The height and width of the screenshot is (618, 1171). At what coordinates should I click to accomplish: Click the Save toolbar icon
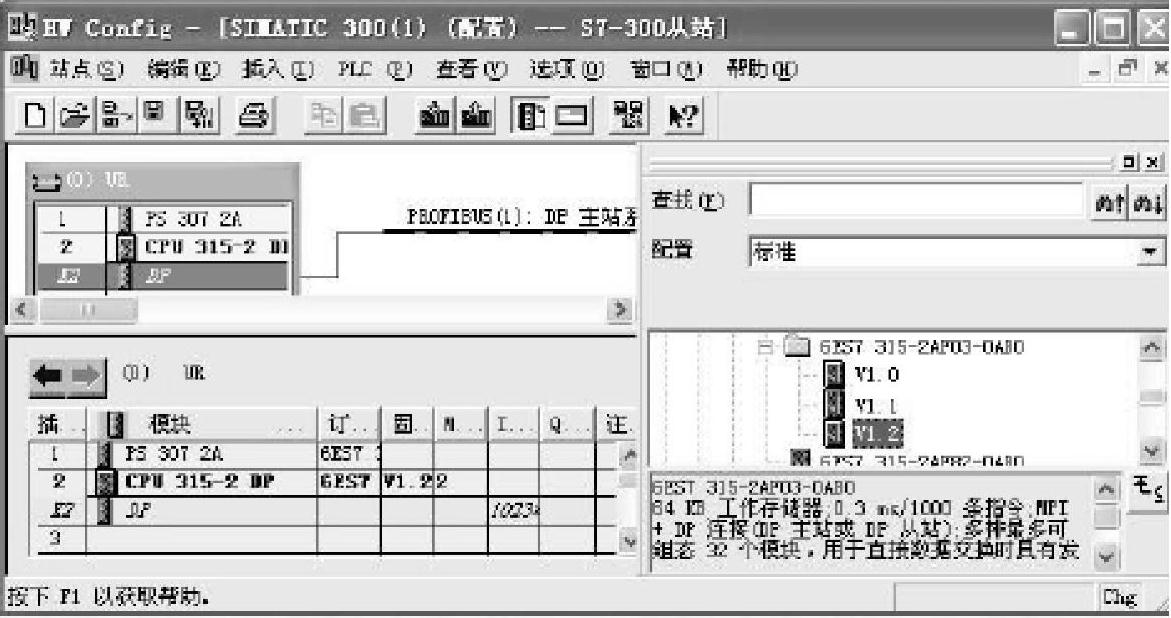tap(155, 114)
